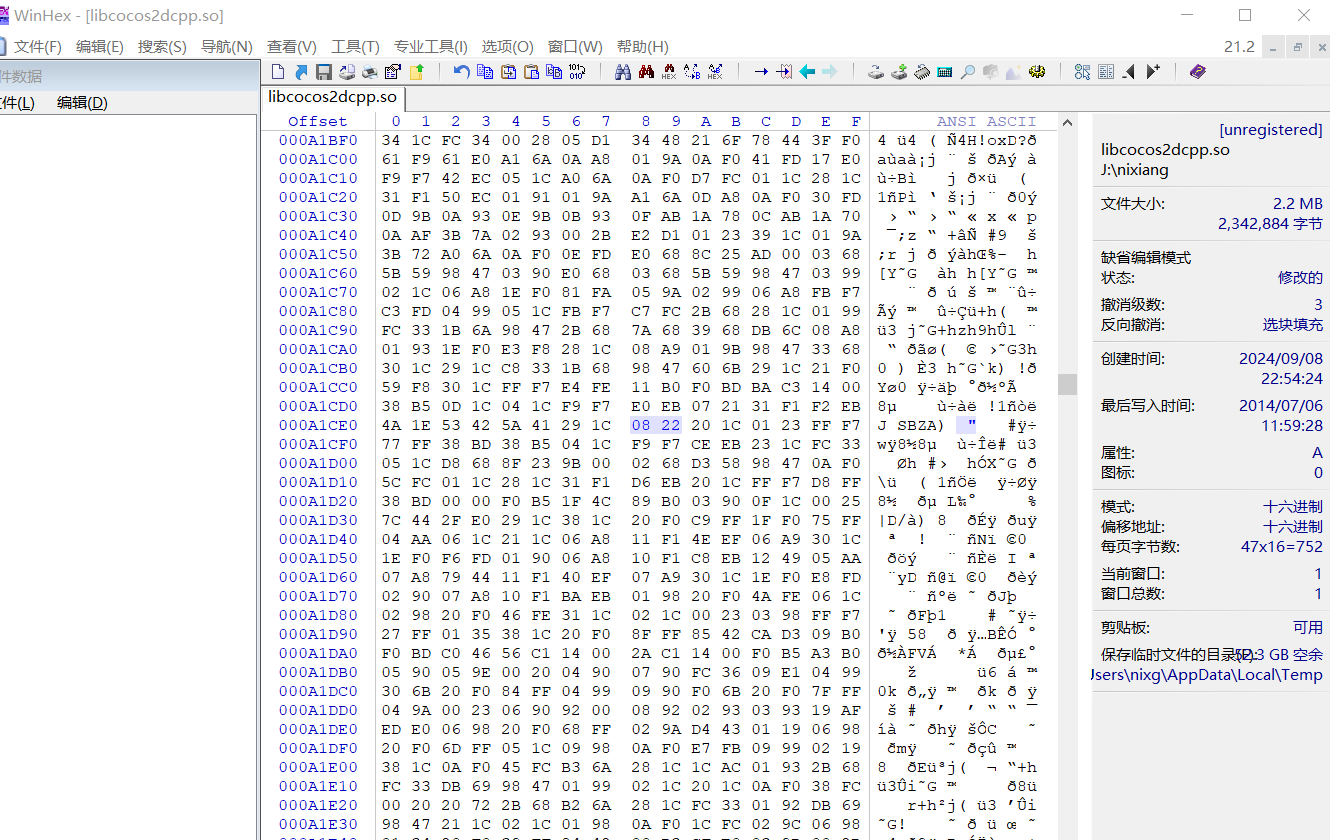Open the 选项(O) menu
1330x840 pixels.
(508, 47)
